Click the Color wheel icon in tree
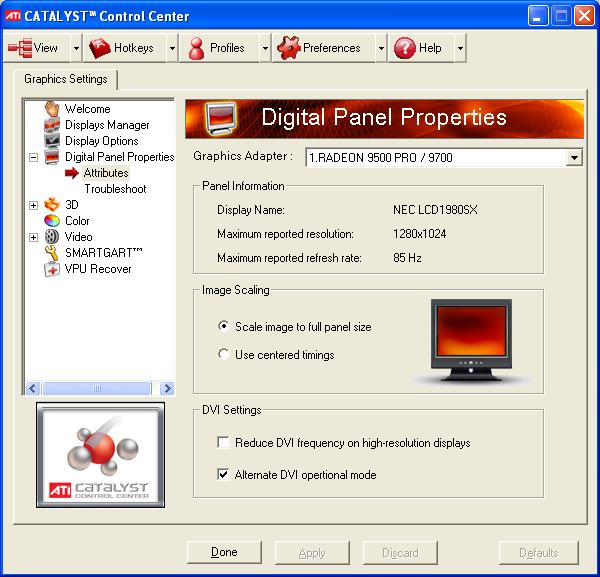Viewport: 600px width, 577px height. coord(52,221)
